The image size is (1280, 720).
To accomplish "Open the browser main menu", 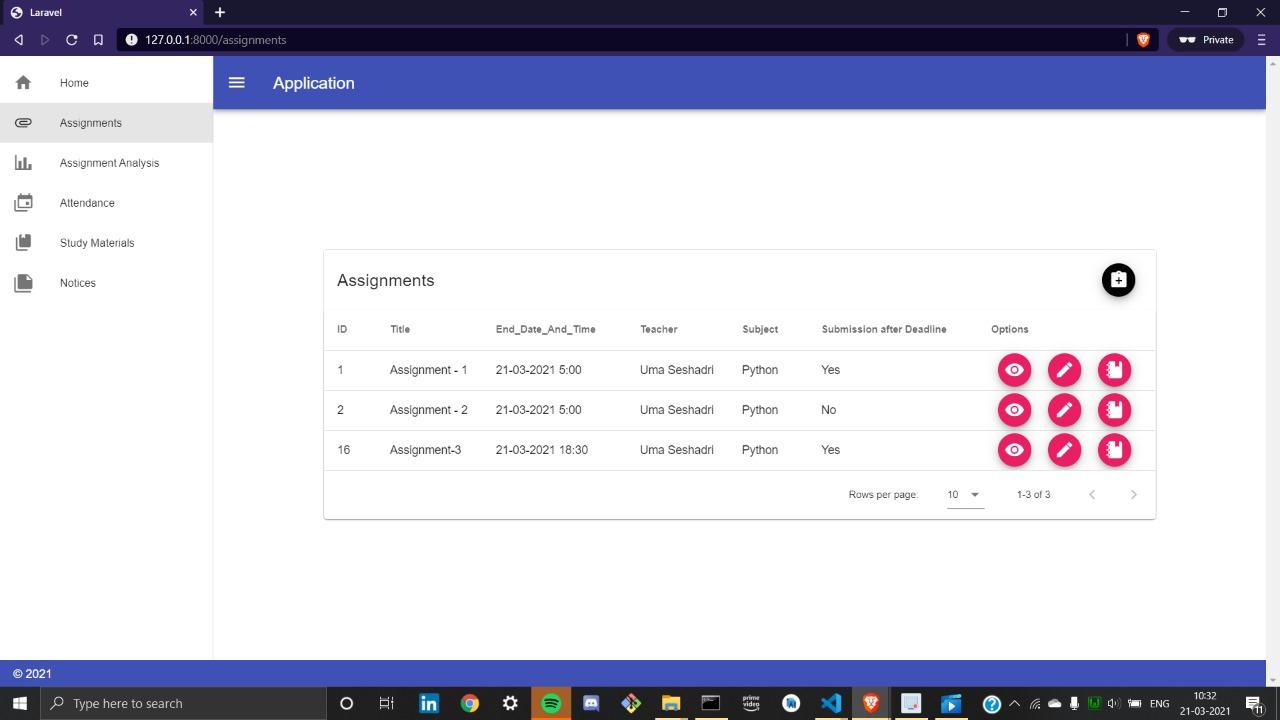I will coord(1261,40).
